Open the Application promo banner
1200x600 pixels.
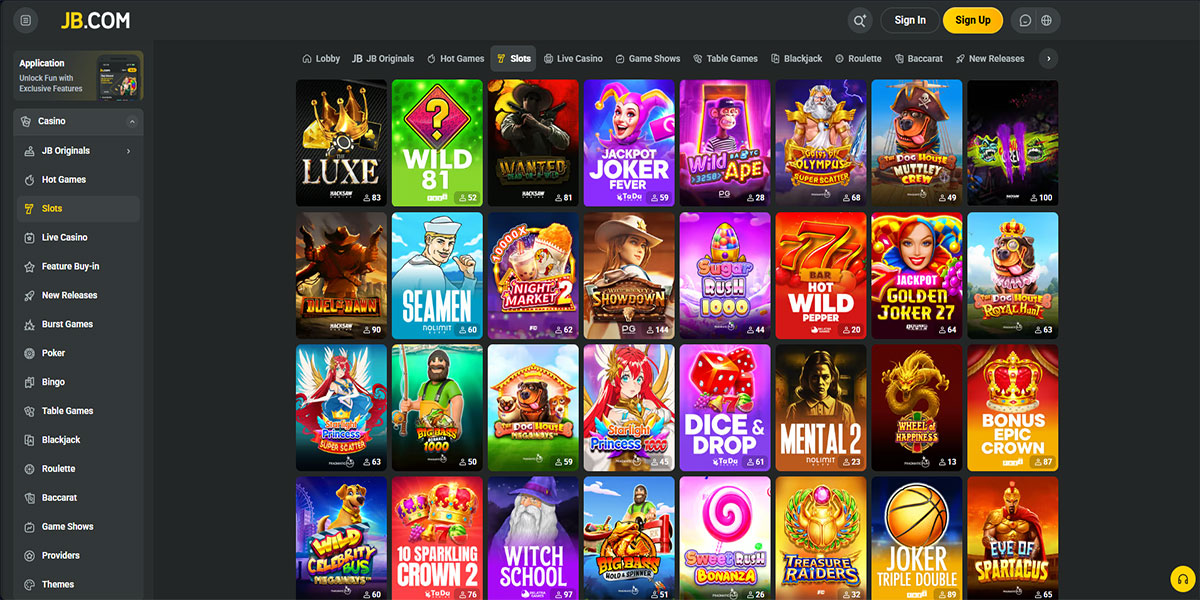79,76
